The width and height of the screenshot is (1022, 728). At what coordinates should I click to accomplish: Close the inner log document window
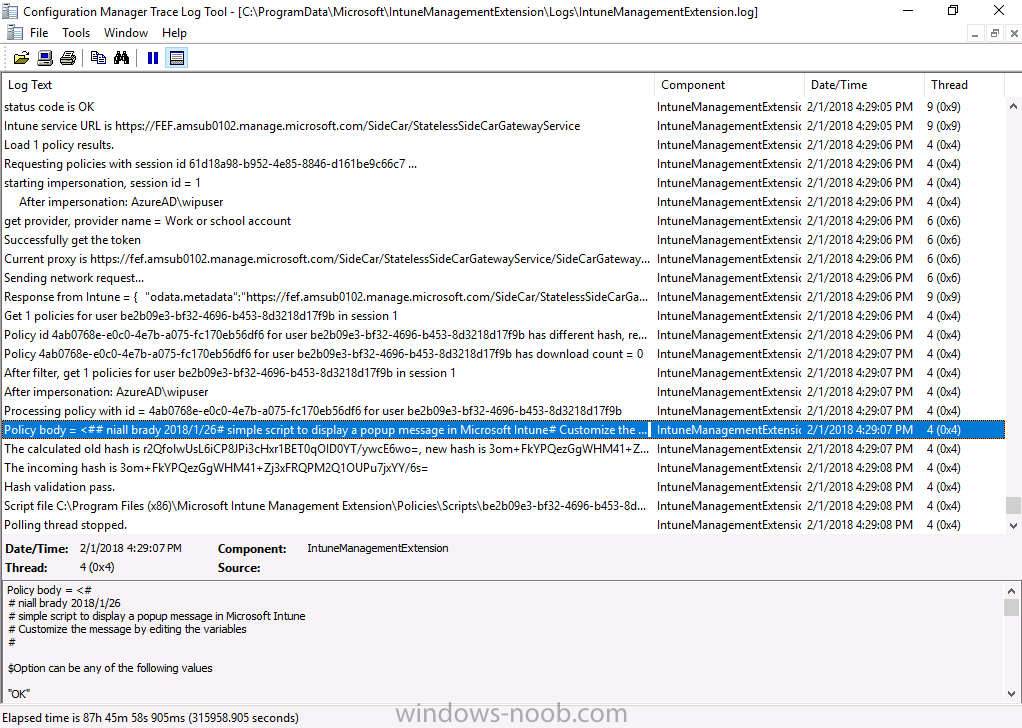click(x=1014, y=33)
